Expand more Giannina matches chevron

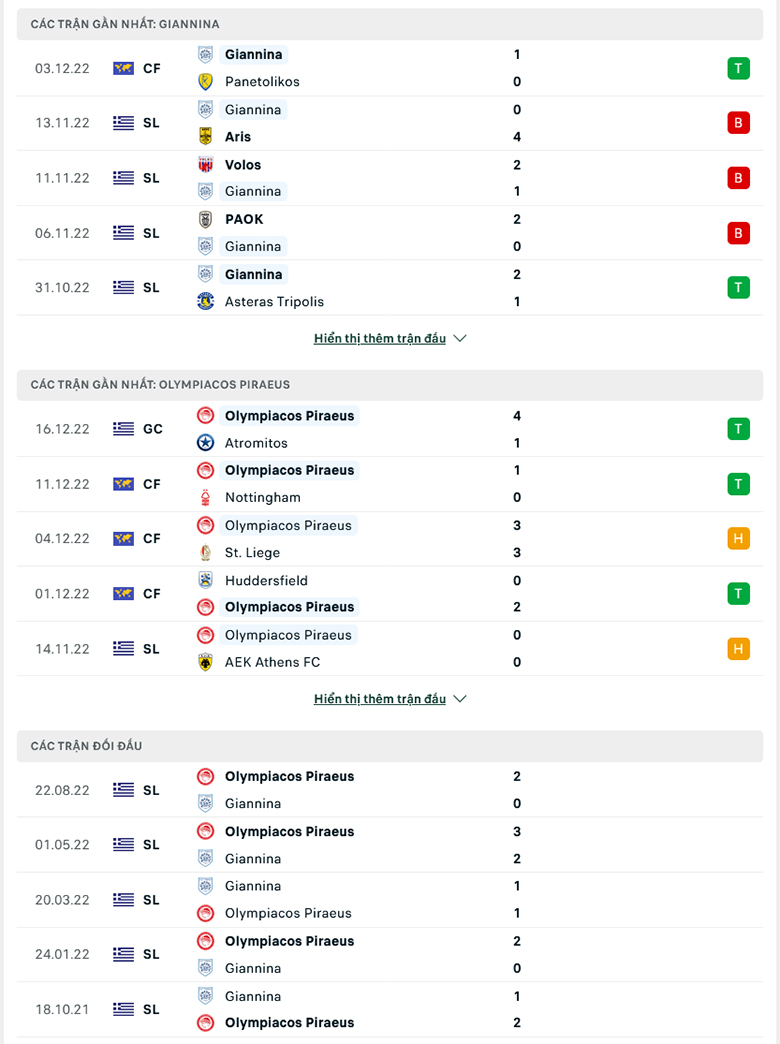(x=460, y=338)
